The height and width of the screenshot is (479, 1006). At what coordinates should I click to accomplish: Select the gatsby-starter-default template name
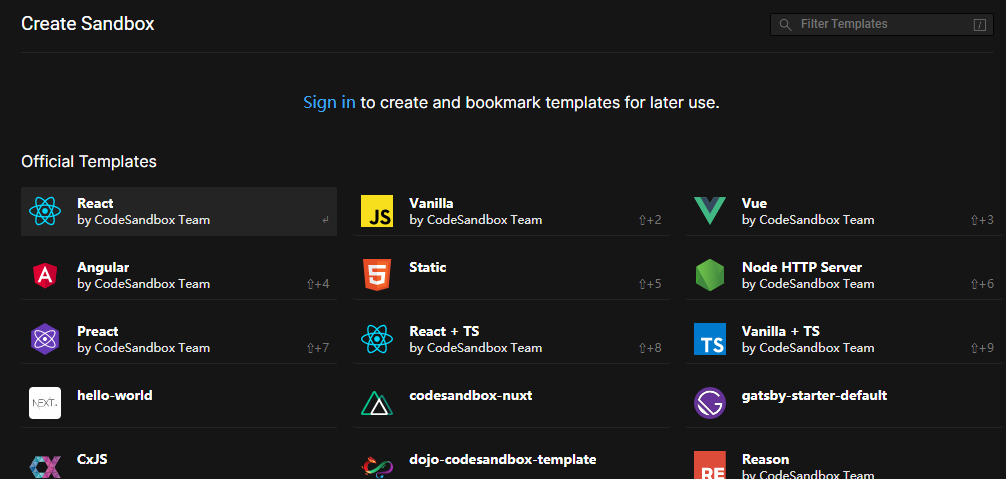click(815, 396)
